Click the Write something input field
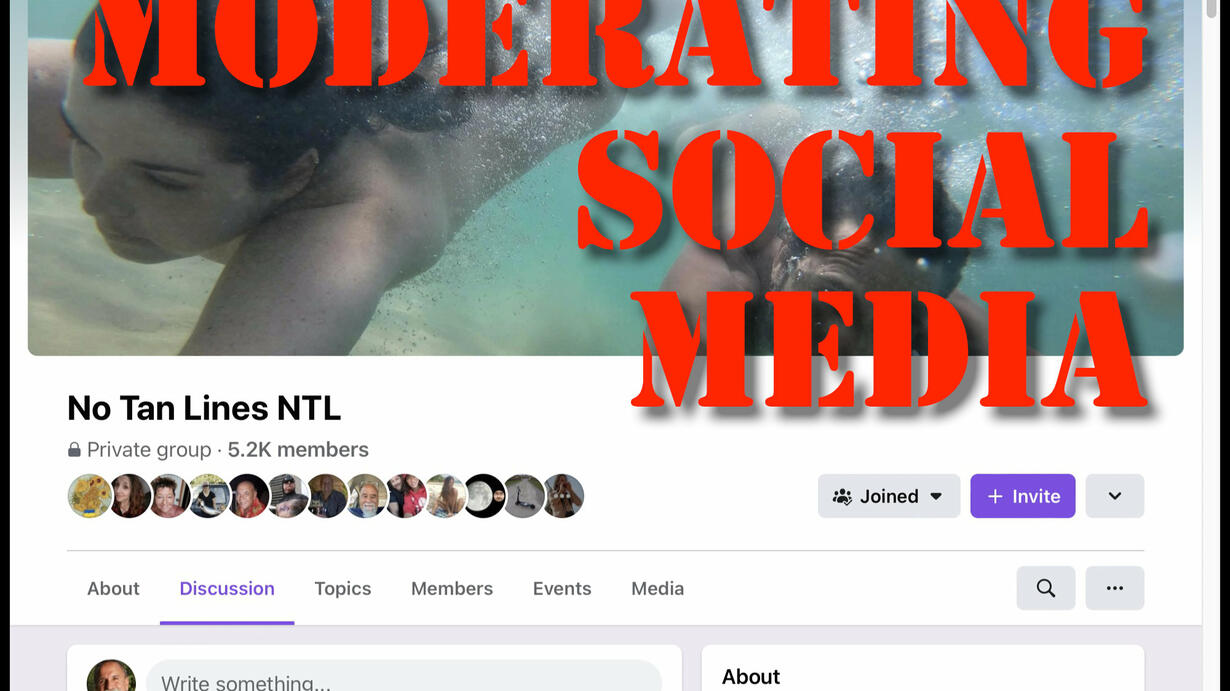This screenshot has height=691, width=1230. (404, 676)
